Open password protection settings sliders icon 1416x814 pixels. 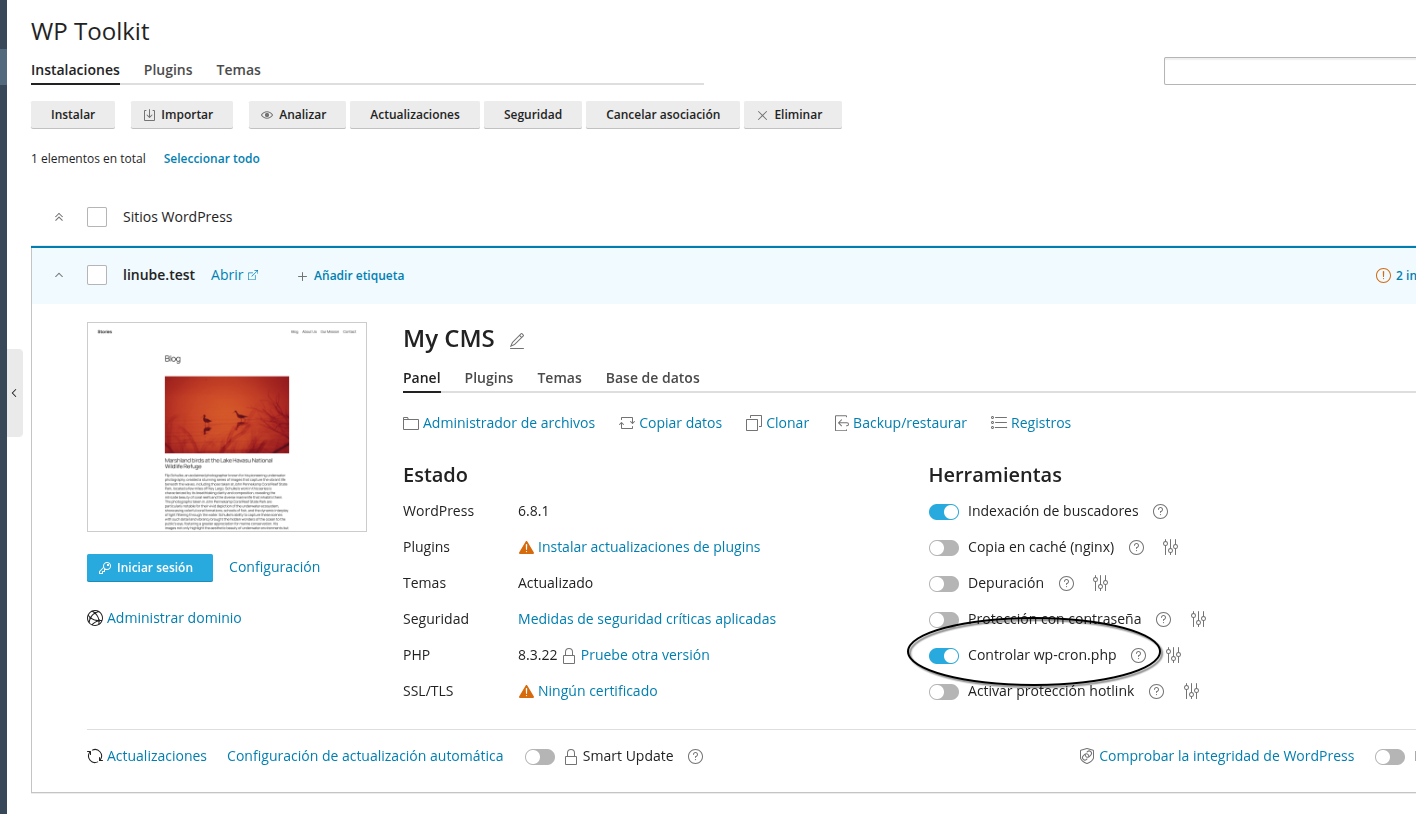point(1198,619)
